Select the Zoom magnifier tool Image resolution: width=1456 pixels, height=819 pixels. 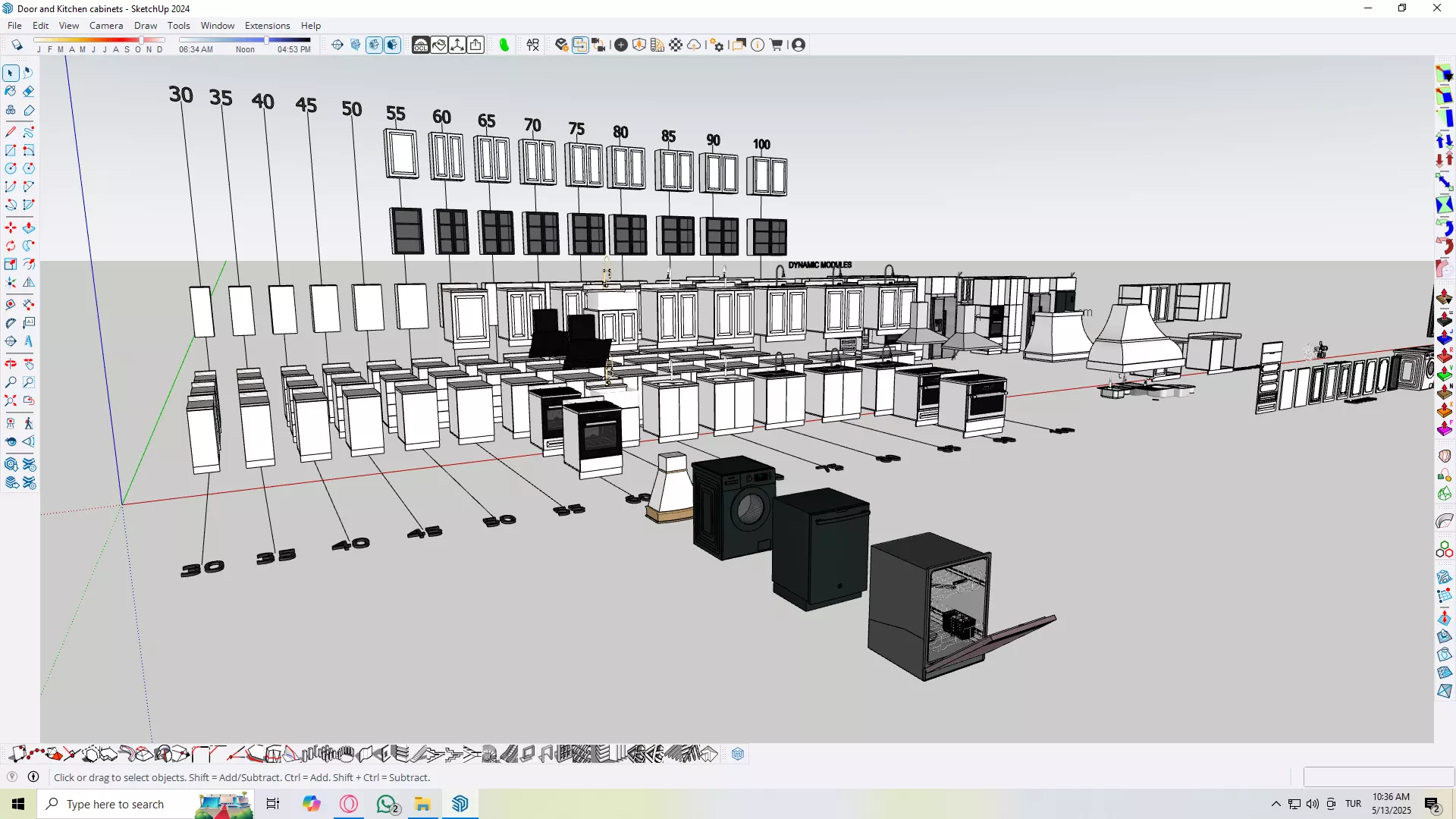pos(11,382)
